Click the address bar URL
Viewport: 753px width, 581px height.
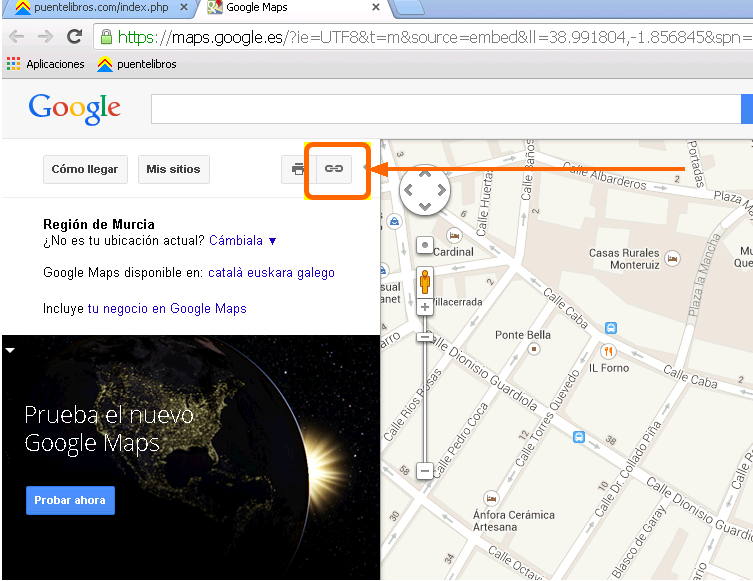click(425, 37)
